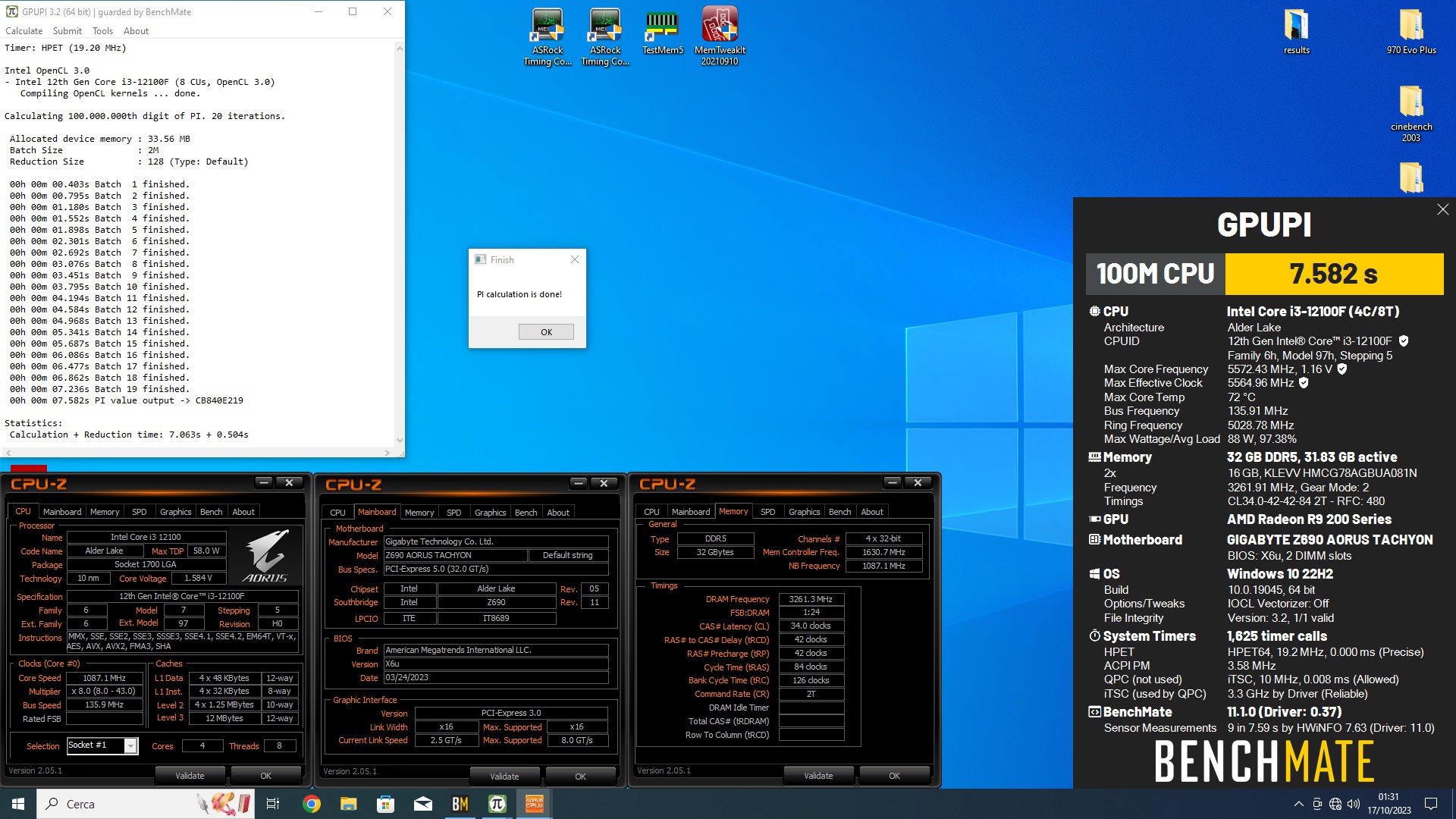
Task: Open SPD tab in right CPU-Z window
Action: point(768,512)
